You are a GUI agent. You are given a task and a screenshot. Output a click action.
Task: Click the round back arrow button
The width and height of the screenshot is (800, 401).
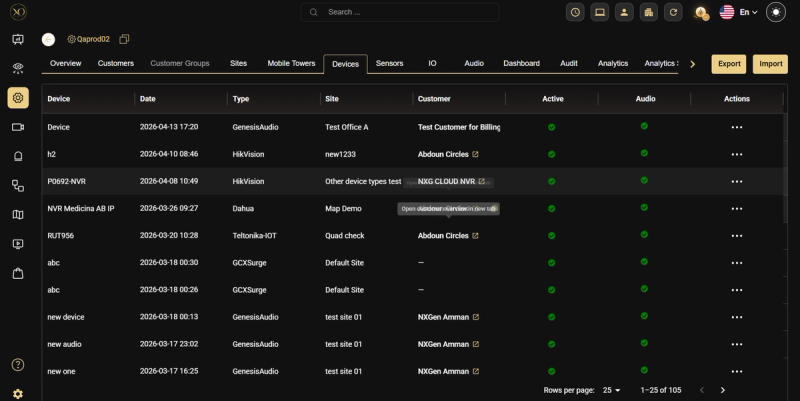[48, 39]
